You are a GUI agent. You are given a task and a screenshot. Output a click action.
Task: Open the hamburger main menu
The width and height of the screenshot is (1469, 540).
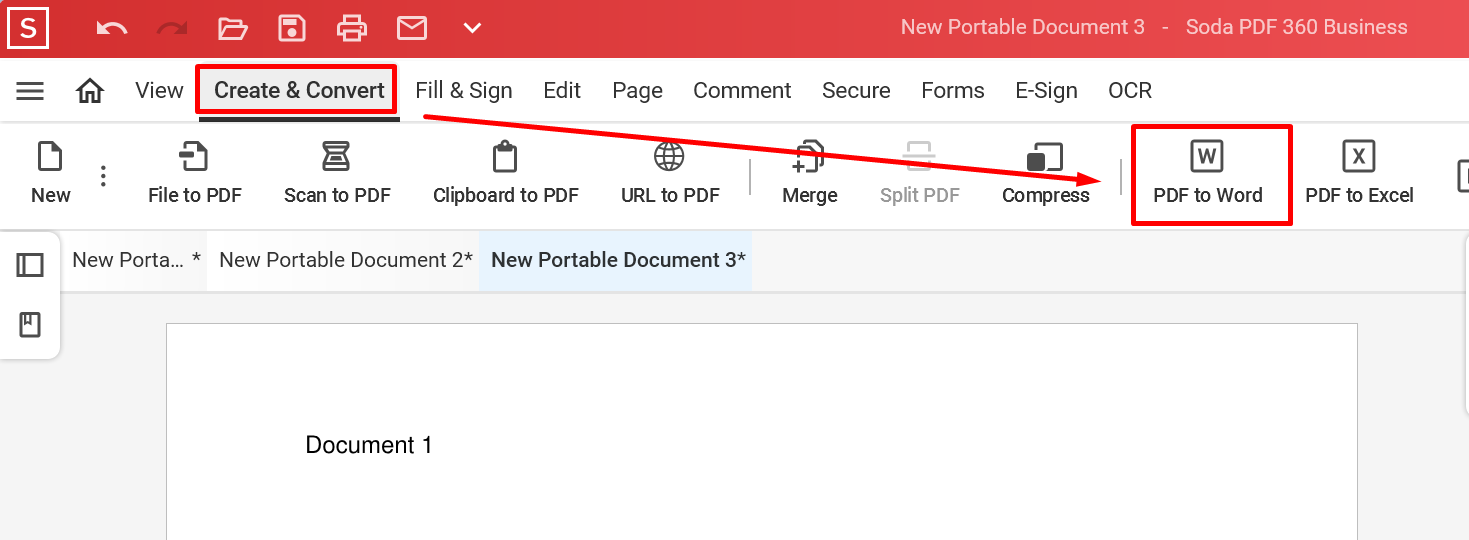[30, 91]
